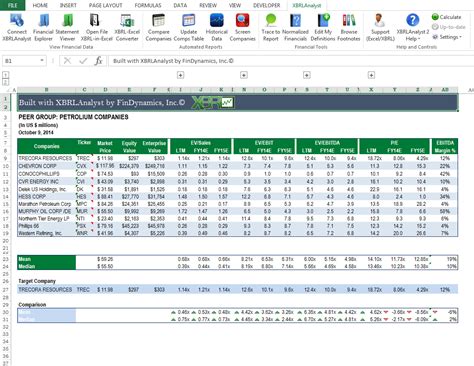Image resolution: width=474 pixels, height=366 pixels.
Task: Expand the column group above EV/EBITDA
Action: coord(307,75)
